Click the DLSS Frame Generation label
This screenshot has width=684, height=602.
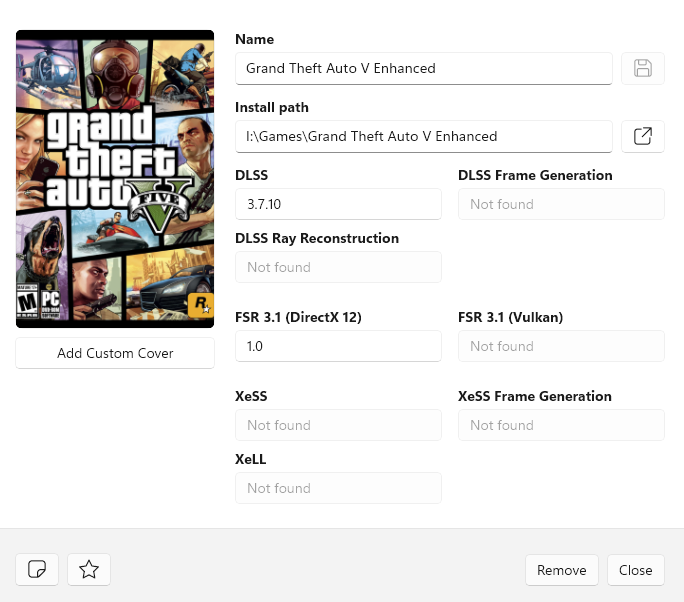click(535, 175)
